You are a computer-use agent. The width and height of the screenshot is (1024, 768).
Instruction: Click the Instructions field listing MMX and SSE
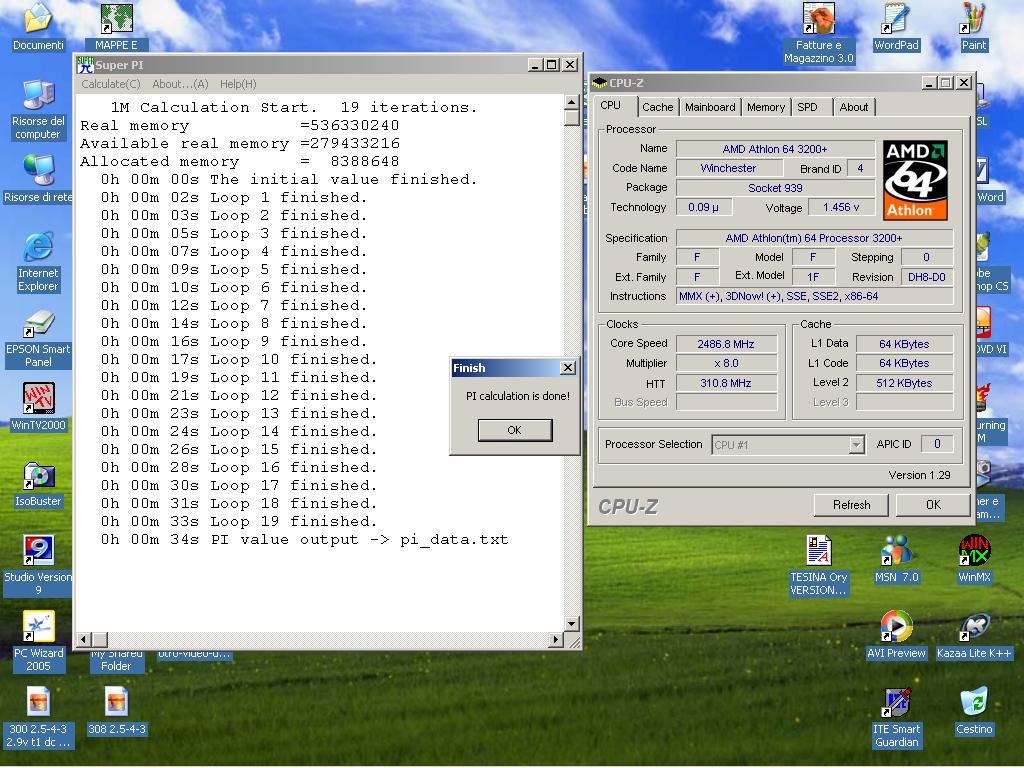814,296
